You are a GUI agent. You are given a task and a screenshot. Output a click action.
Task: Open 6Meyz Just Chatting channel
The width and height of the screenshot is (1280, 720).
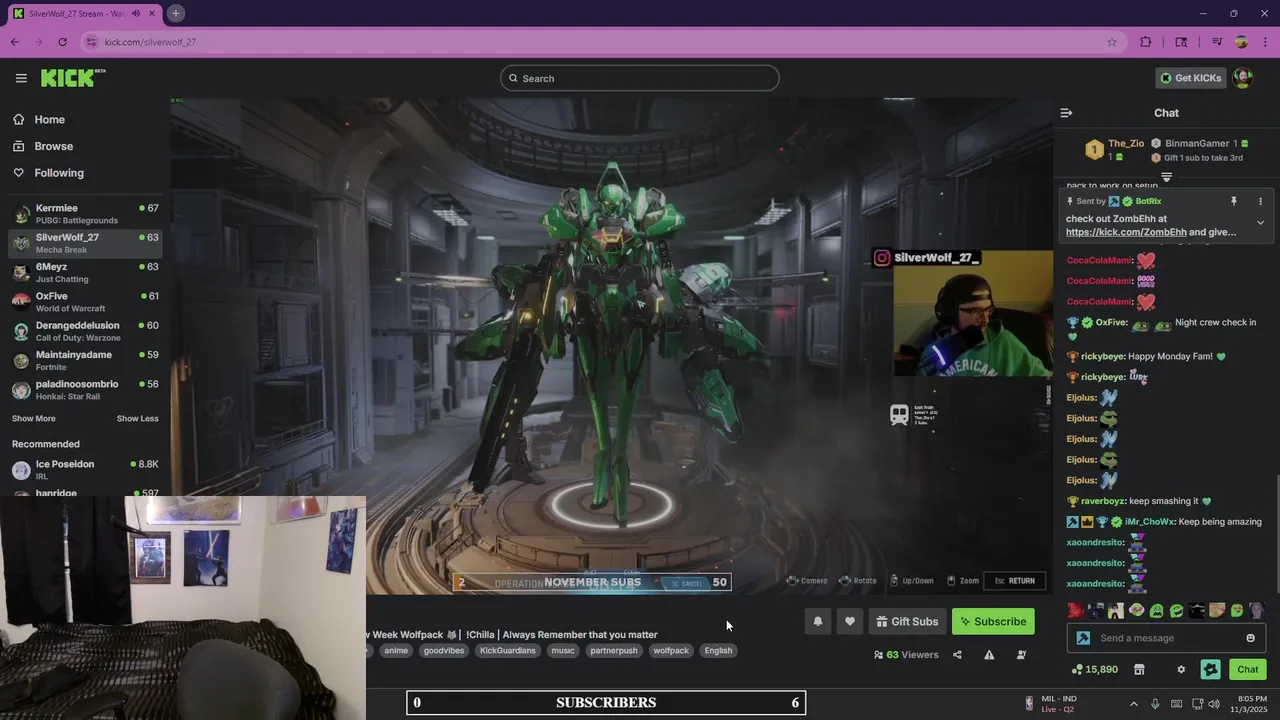(x=85, y=272)
